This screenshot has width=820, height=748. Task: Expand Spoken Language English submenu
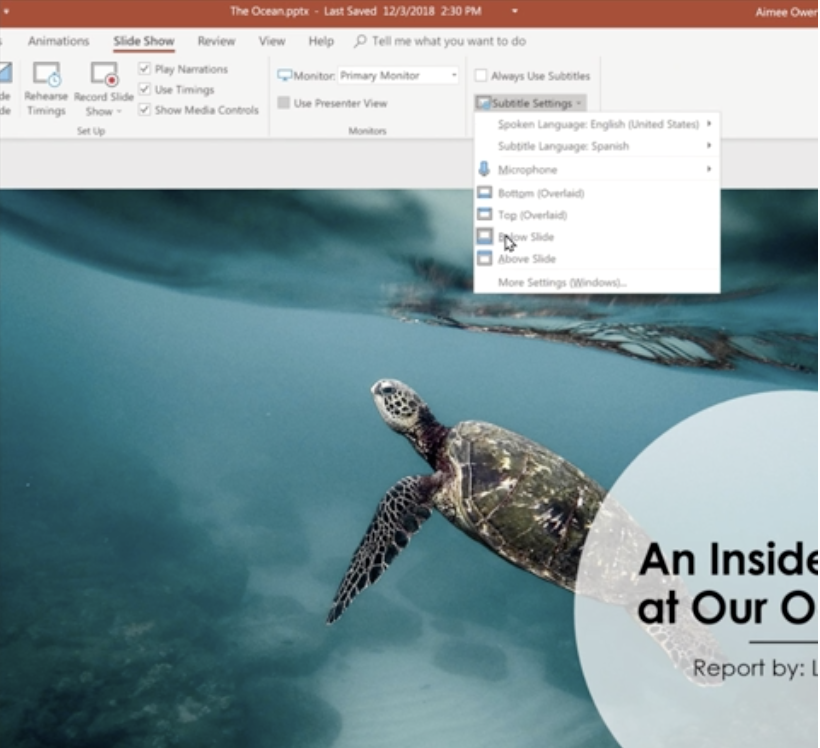point(598,124)
